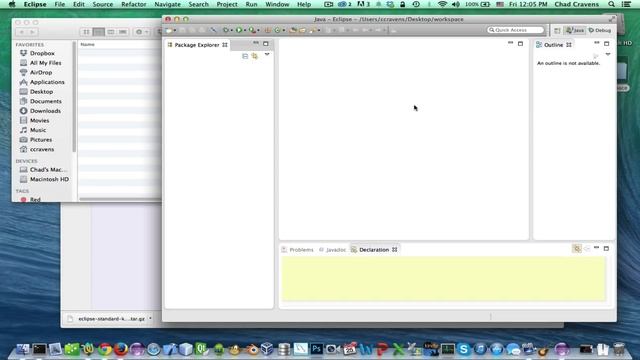Open the Package Explorer view menu
This screenshot has height=360, width=640.
(x=267, y=54)
